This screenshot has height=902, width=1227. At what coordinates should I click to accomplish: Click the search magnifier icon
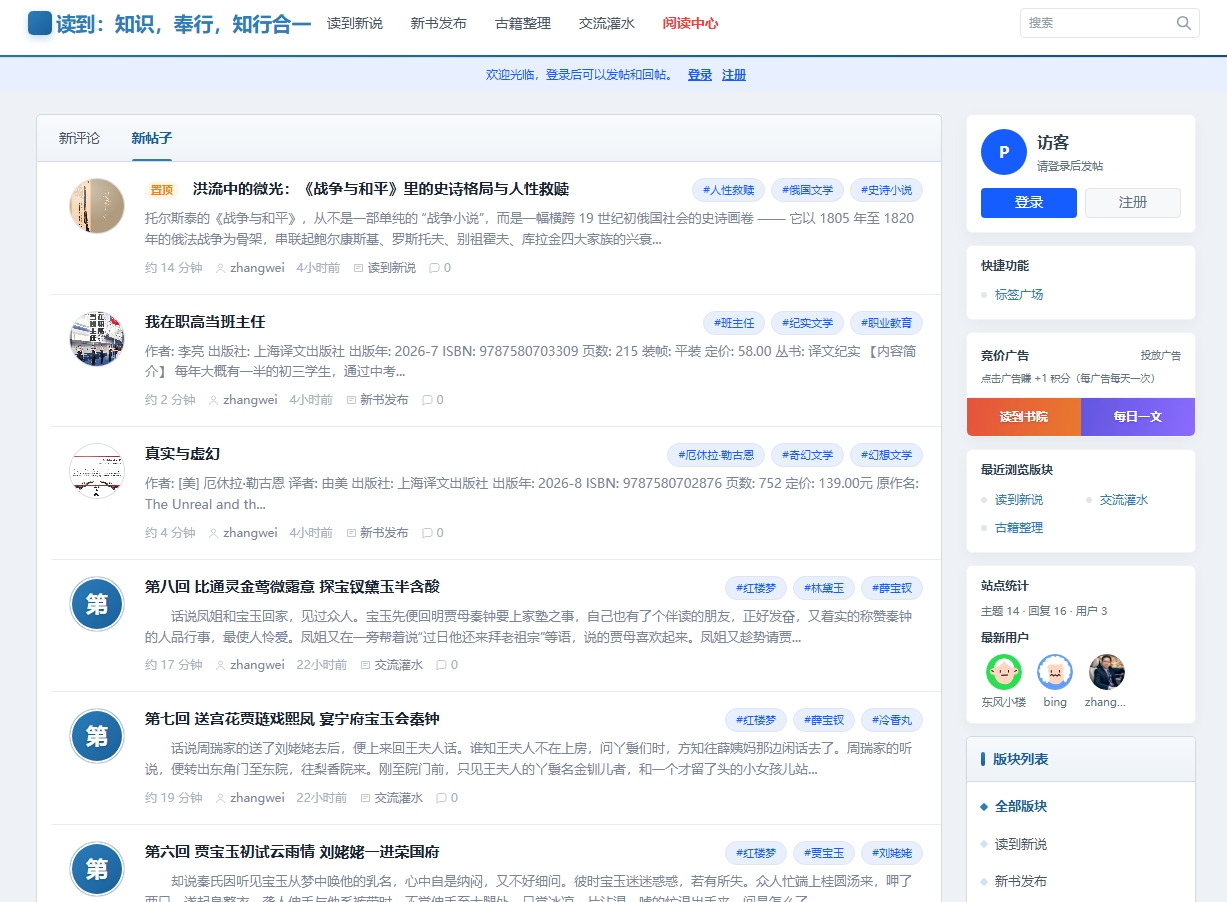pyautogui.click(x=1184, y=23)
